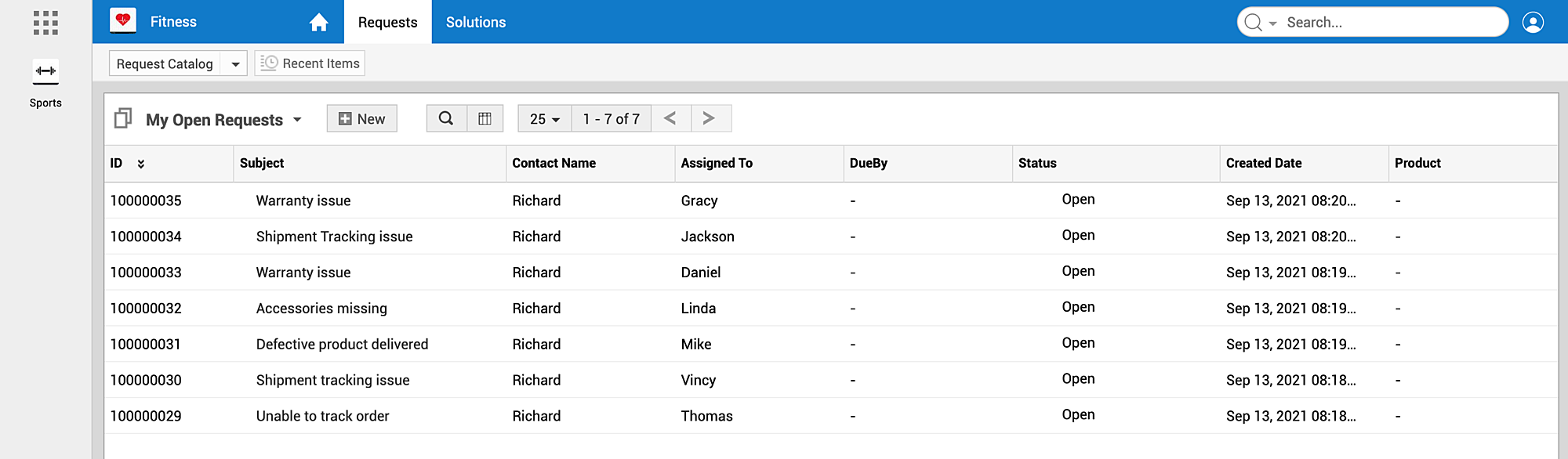This screenshot has width=1568, height=459.
Task: Open the Sports dumbbell app icon
Action: click(45, 71)
